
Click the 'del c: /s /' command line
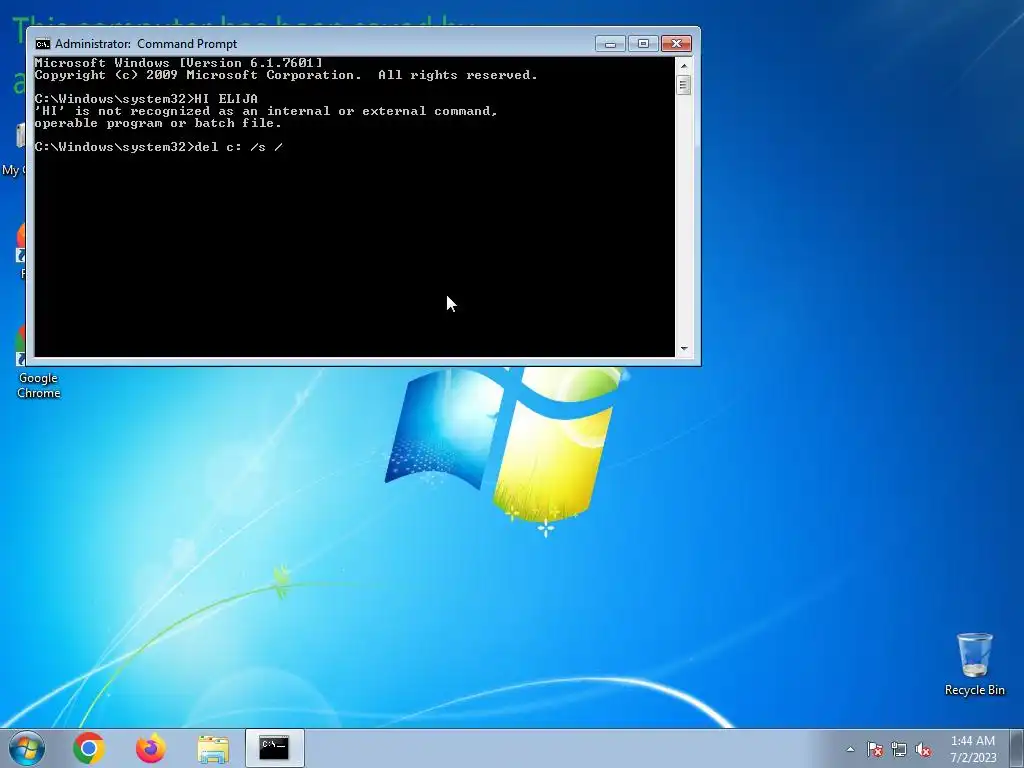(x=159, y=147)
